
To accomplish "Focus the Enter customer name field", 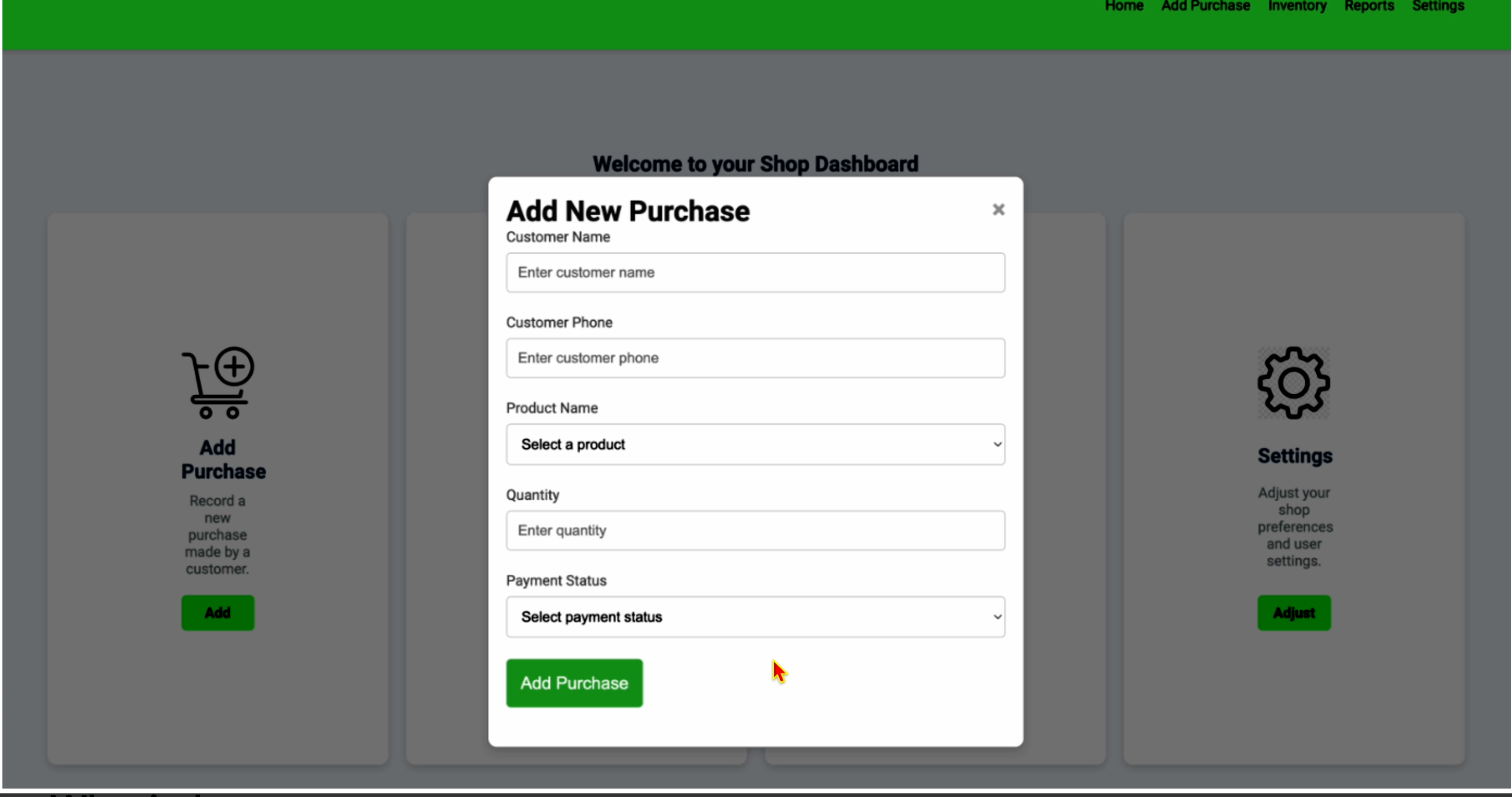I will (x=755, y=272).
